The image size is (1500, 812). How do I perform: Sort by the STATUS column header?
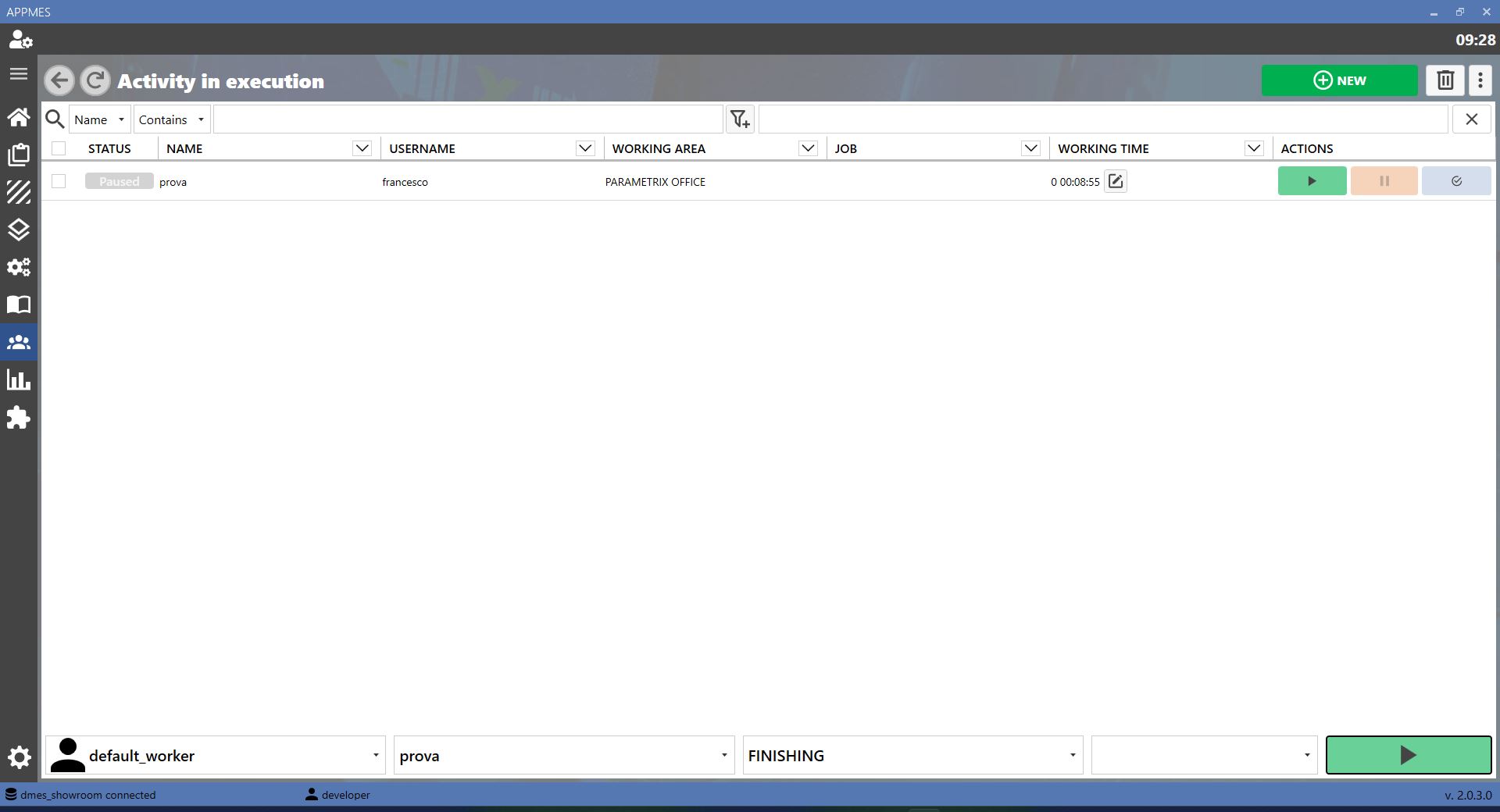coord(109,148)
